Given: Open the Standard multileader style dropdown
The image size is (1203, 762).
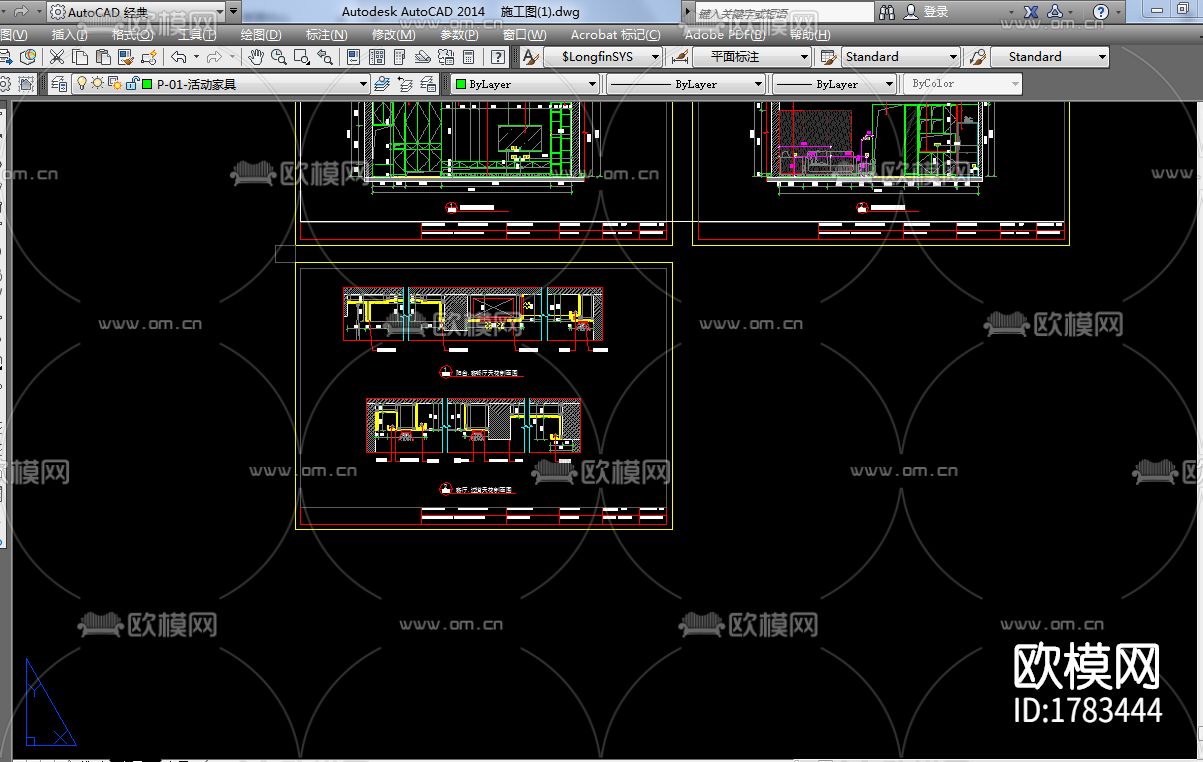Looking at the screenshot, I should tap(1050, 57).
